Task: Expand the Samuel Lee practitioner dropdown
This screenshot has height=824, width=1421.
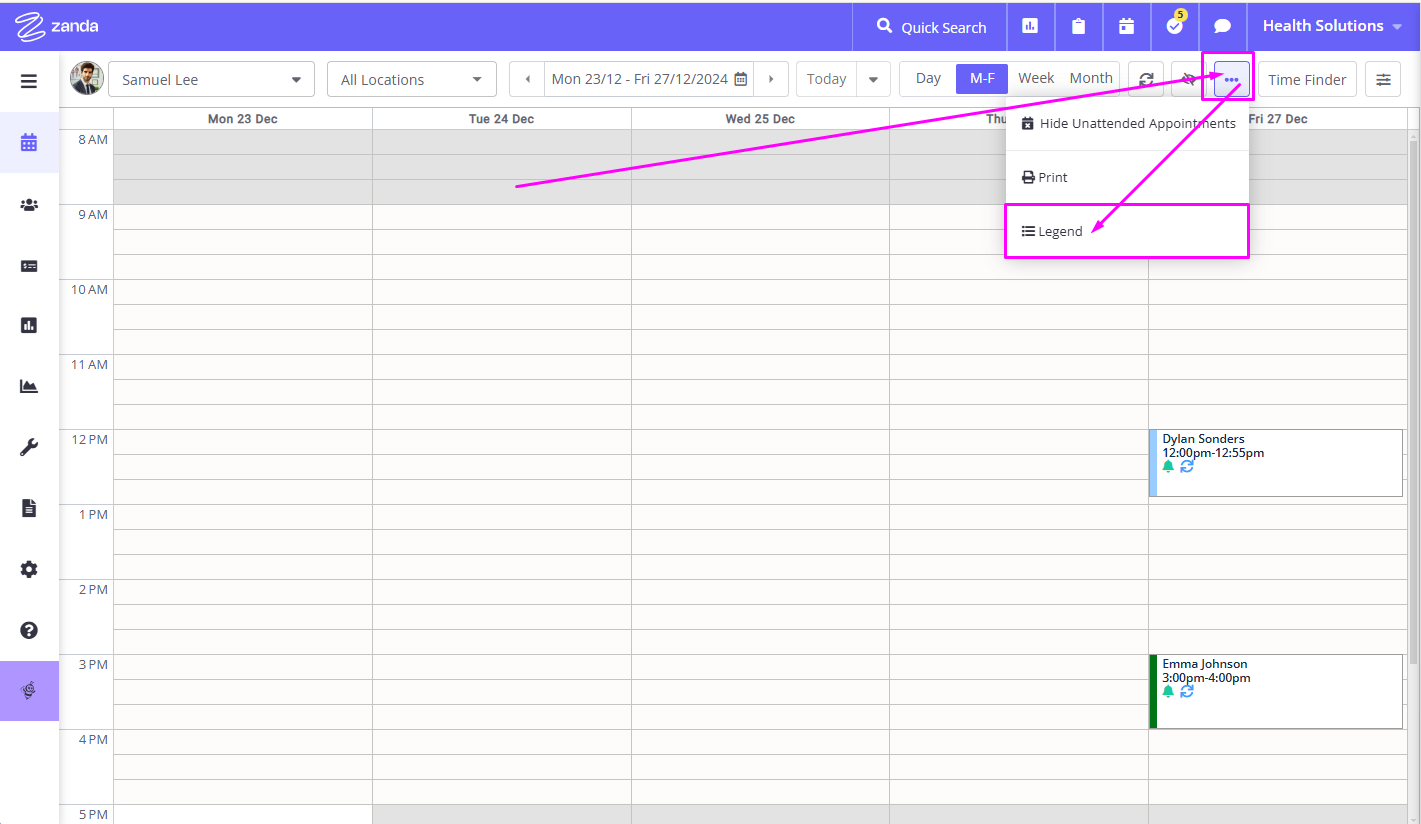Action: point(211,80)
